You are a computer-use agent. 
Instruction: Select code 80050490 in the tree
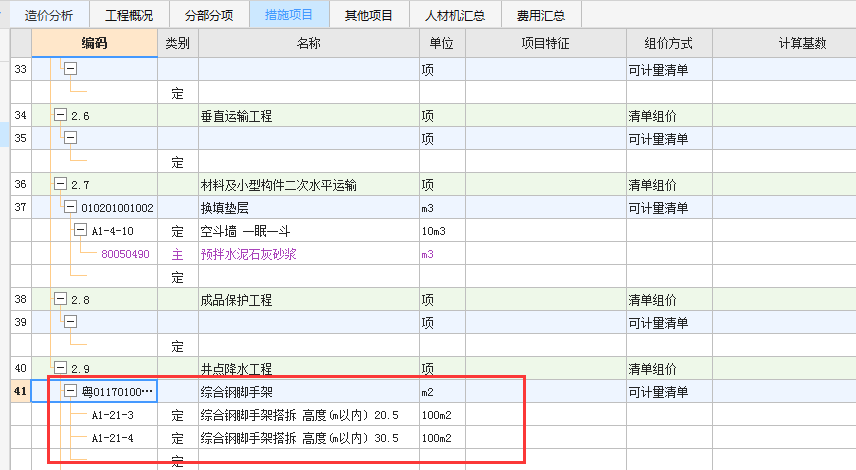125,254
